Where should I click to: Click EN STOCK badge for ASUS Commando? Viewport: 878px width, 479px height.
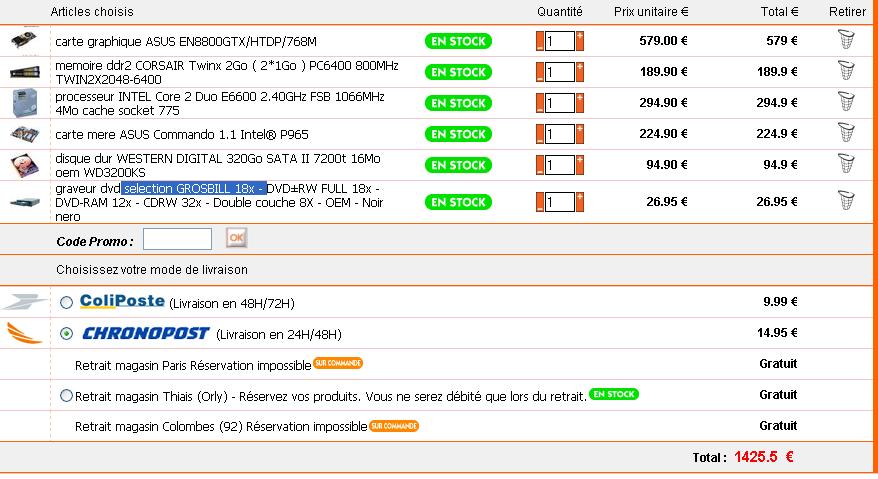(458, 134)
